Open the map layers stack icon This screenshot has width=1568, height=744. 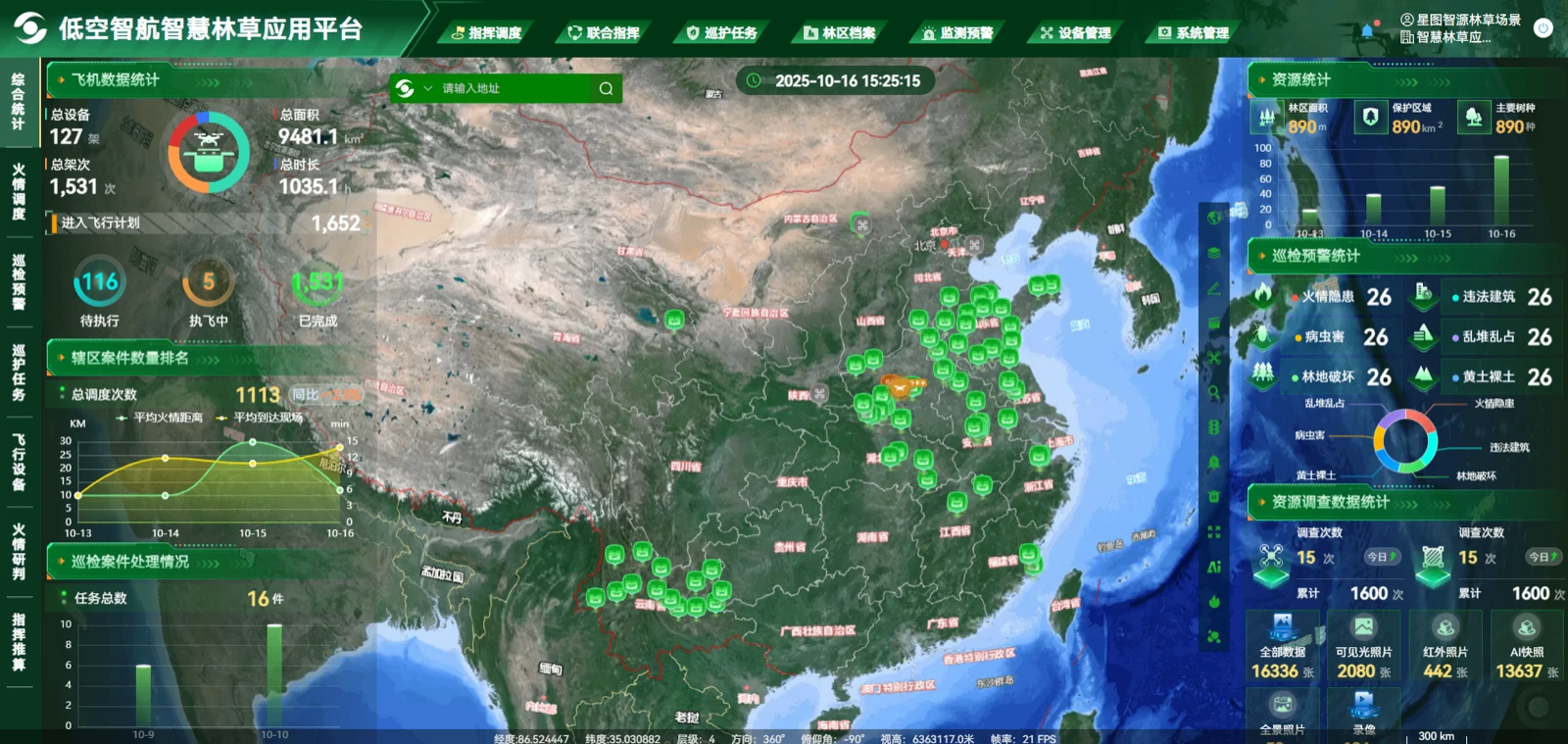point(1214,253)
